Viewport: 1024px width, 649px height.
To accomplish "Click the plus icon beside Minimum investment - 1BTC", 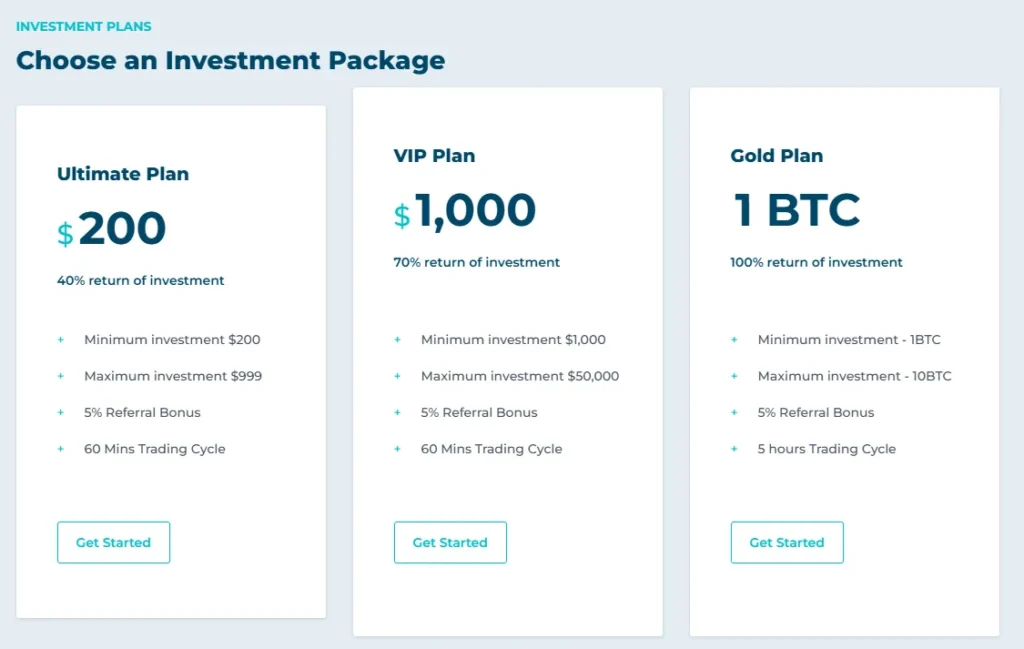I will [736, 340].
